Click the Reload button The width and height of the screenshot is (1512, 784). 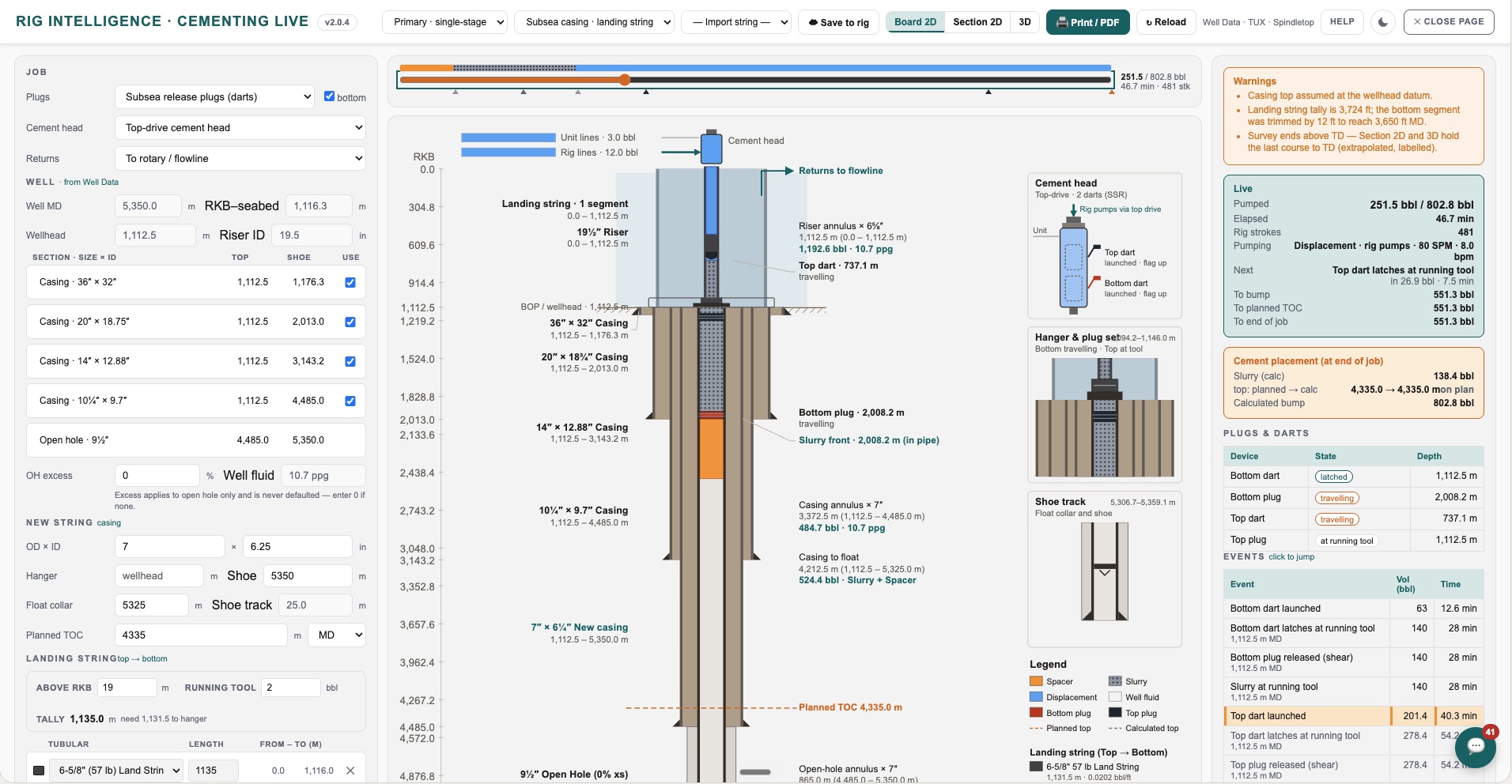click(1166, 22)
